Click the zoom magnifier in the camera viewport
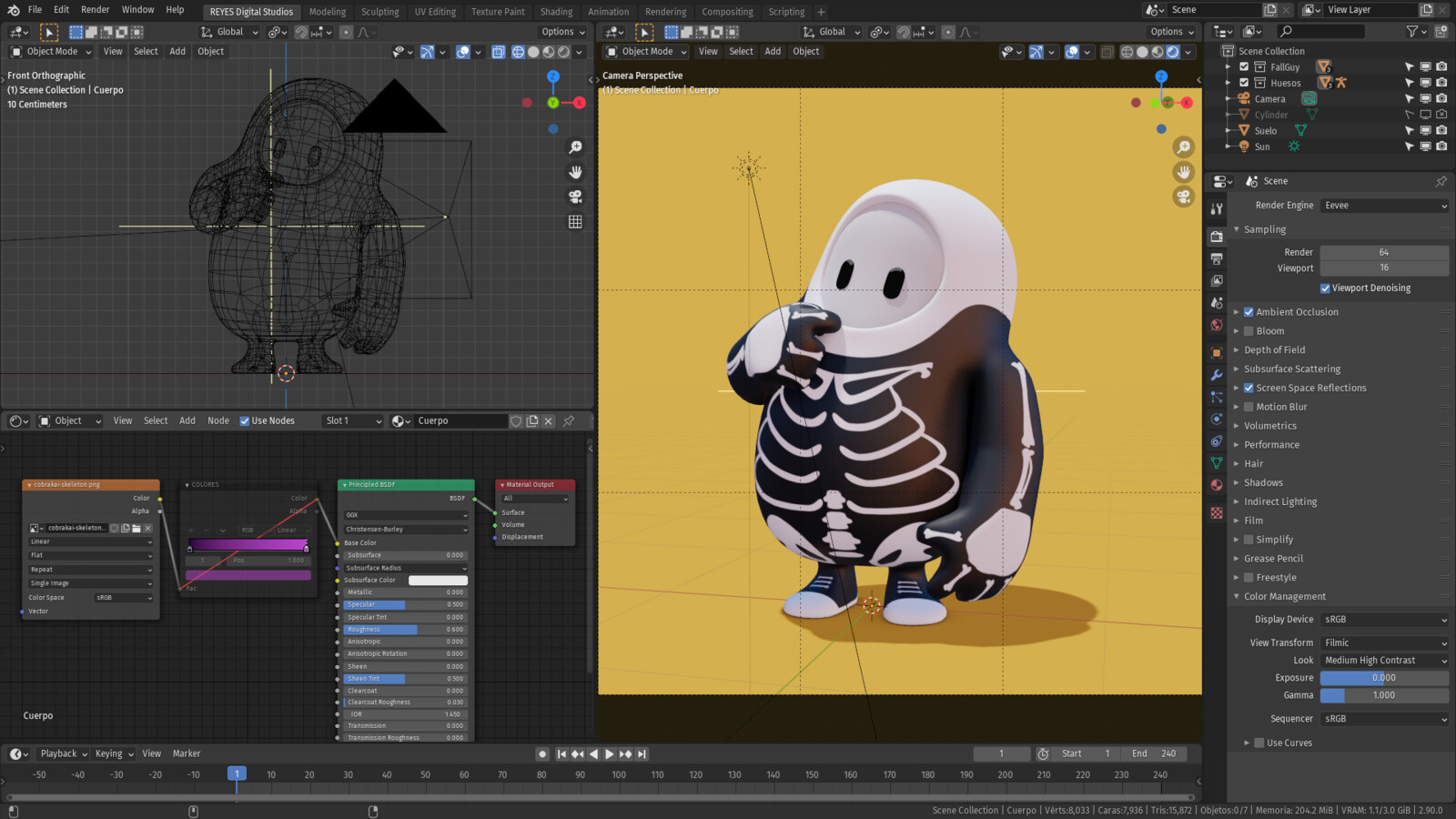The width and height of the screenshot is (1456, 819). 1183,147
